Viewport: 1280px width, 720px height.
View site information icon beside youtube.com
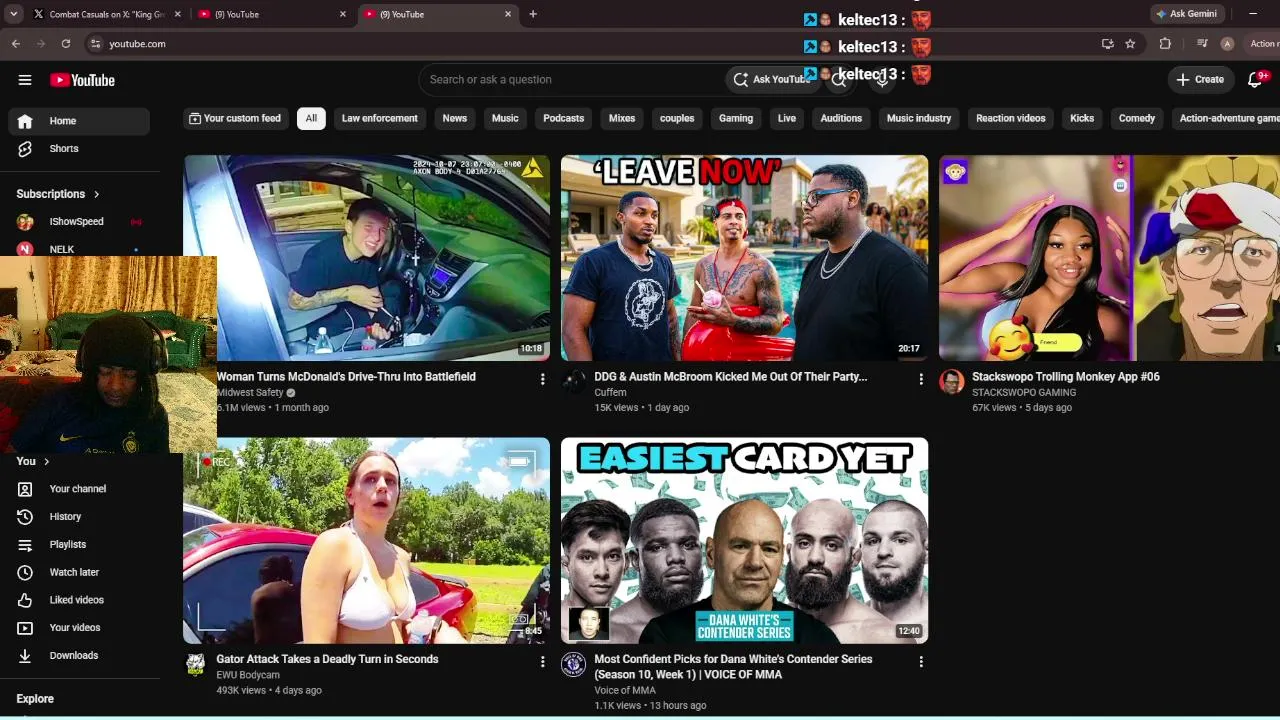coord(95,44)
